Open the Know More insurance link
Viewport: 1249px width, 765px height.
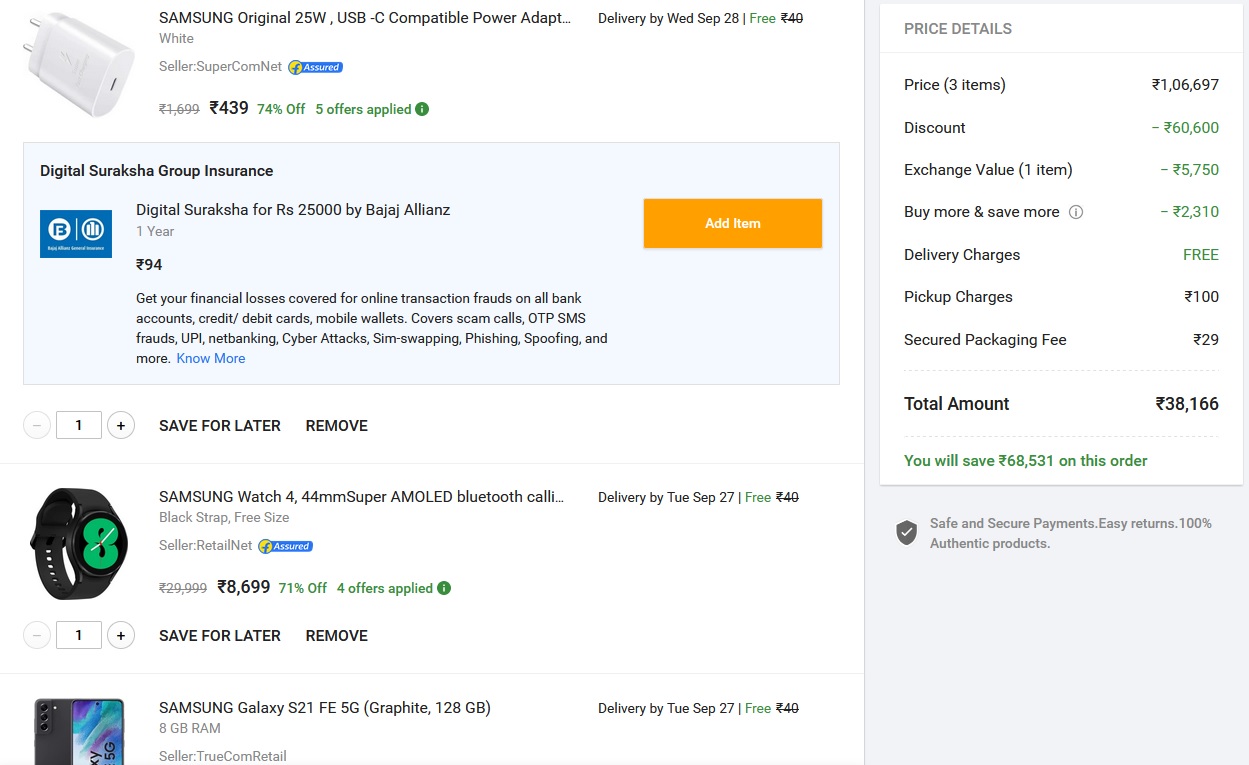pyautogui.click(x=211, y=358)
